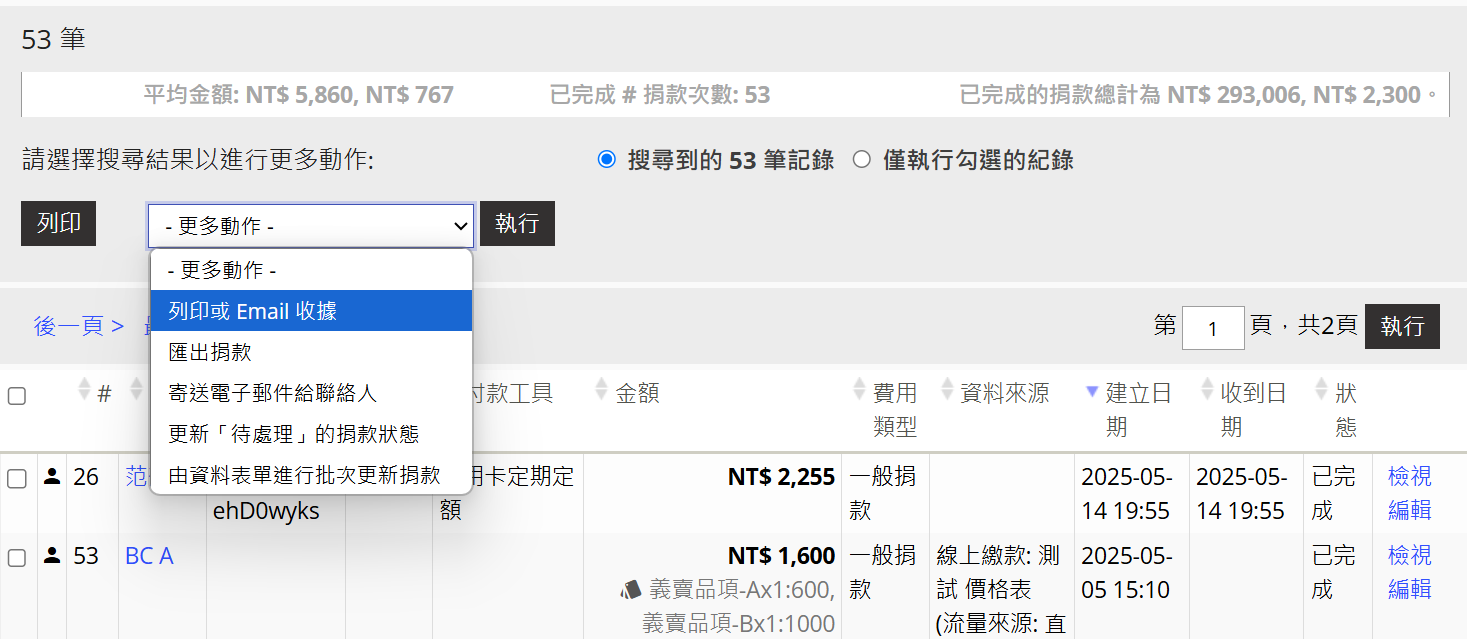Select the 僅執行勾選的紀錄 radio option
Screen dimensions: 1467x639
point(862,160)
